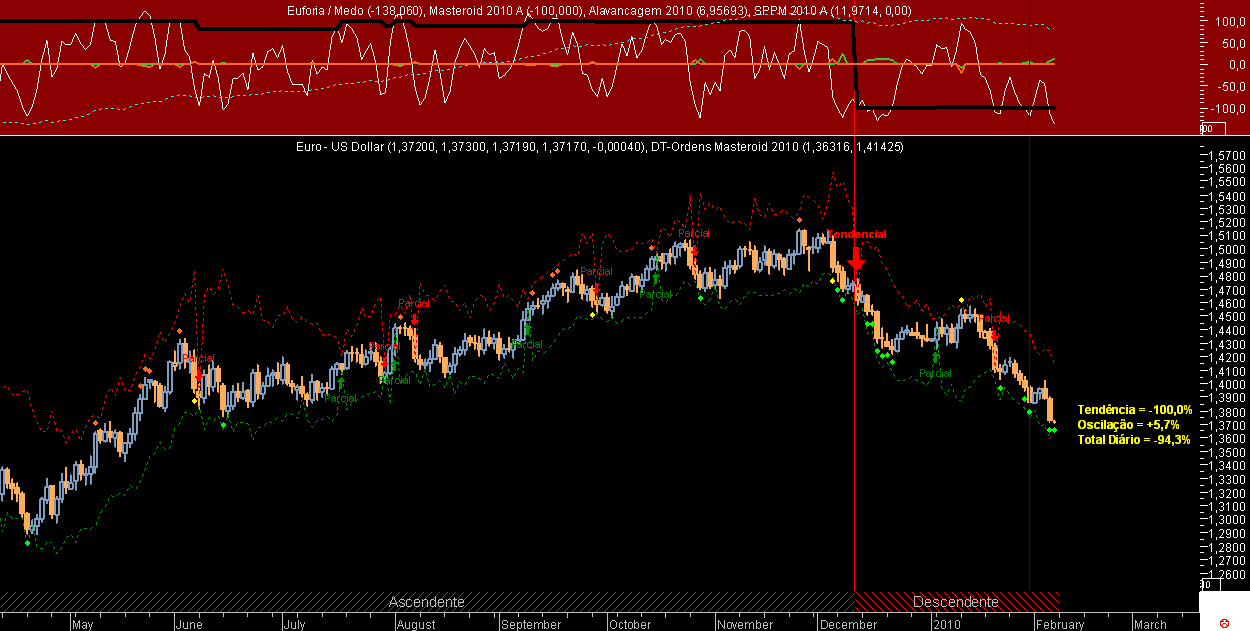Click the 1,3700 price scale value
Viewport: 1250px width, 631px height.
pyautogui.click(x=1225, y=425)
